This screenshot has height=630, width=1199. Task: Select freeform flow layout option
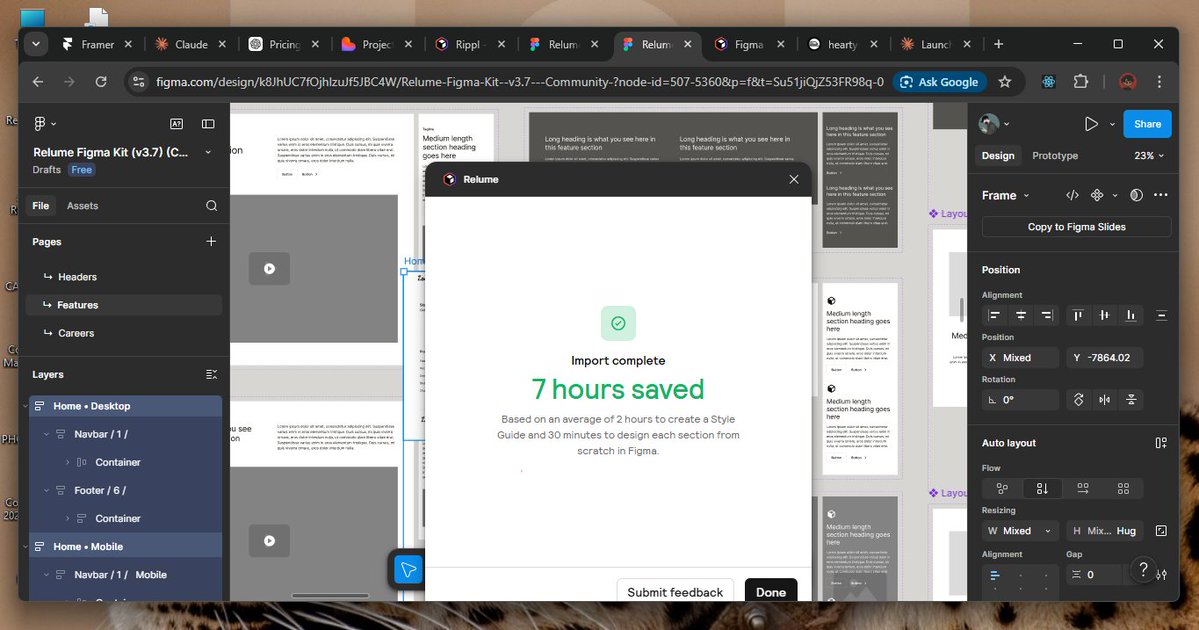coord(1002,489)
